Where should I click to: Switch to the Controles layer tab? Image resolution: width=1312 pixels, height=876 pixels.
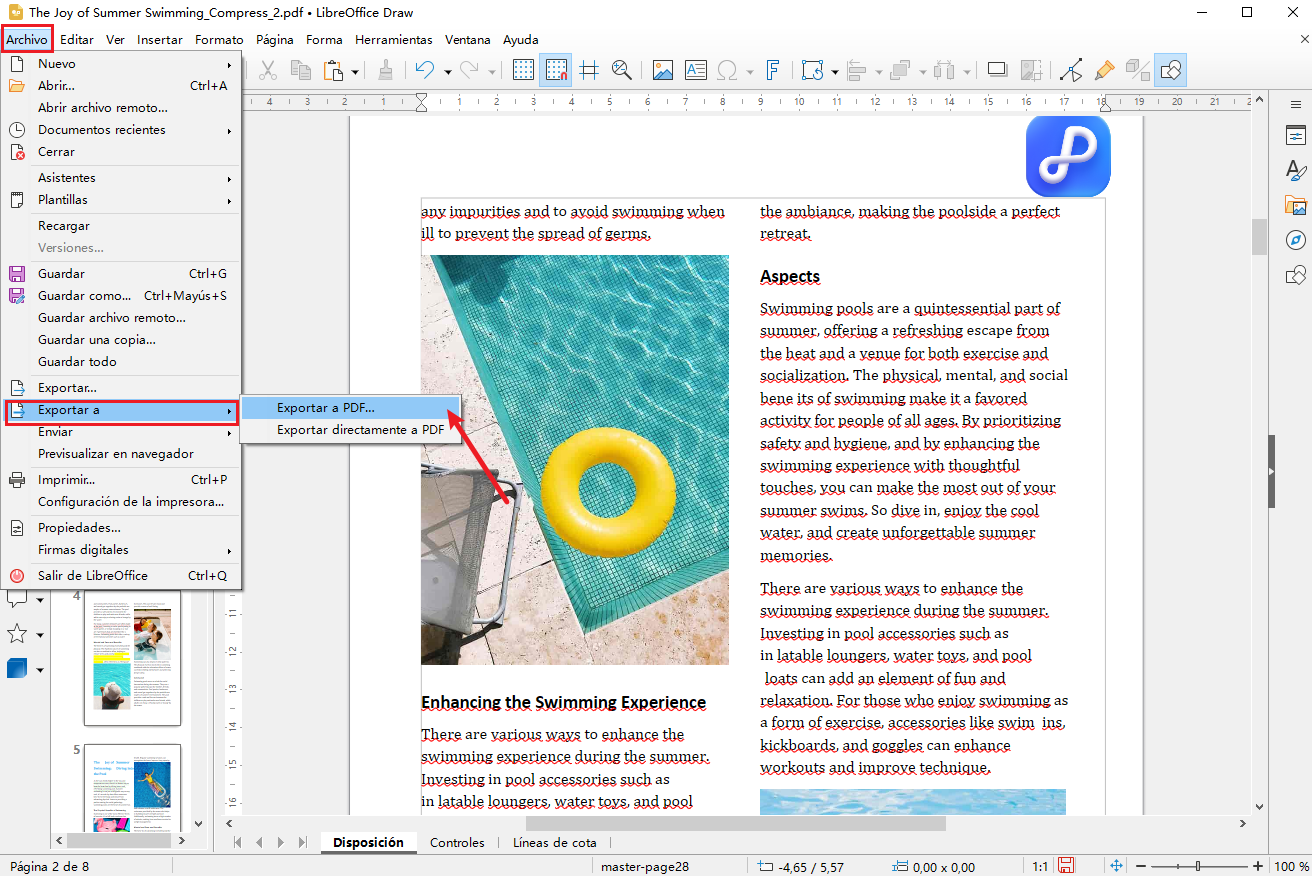(457, 843)
